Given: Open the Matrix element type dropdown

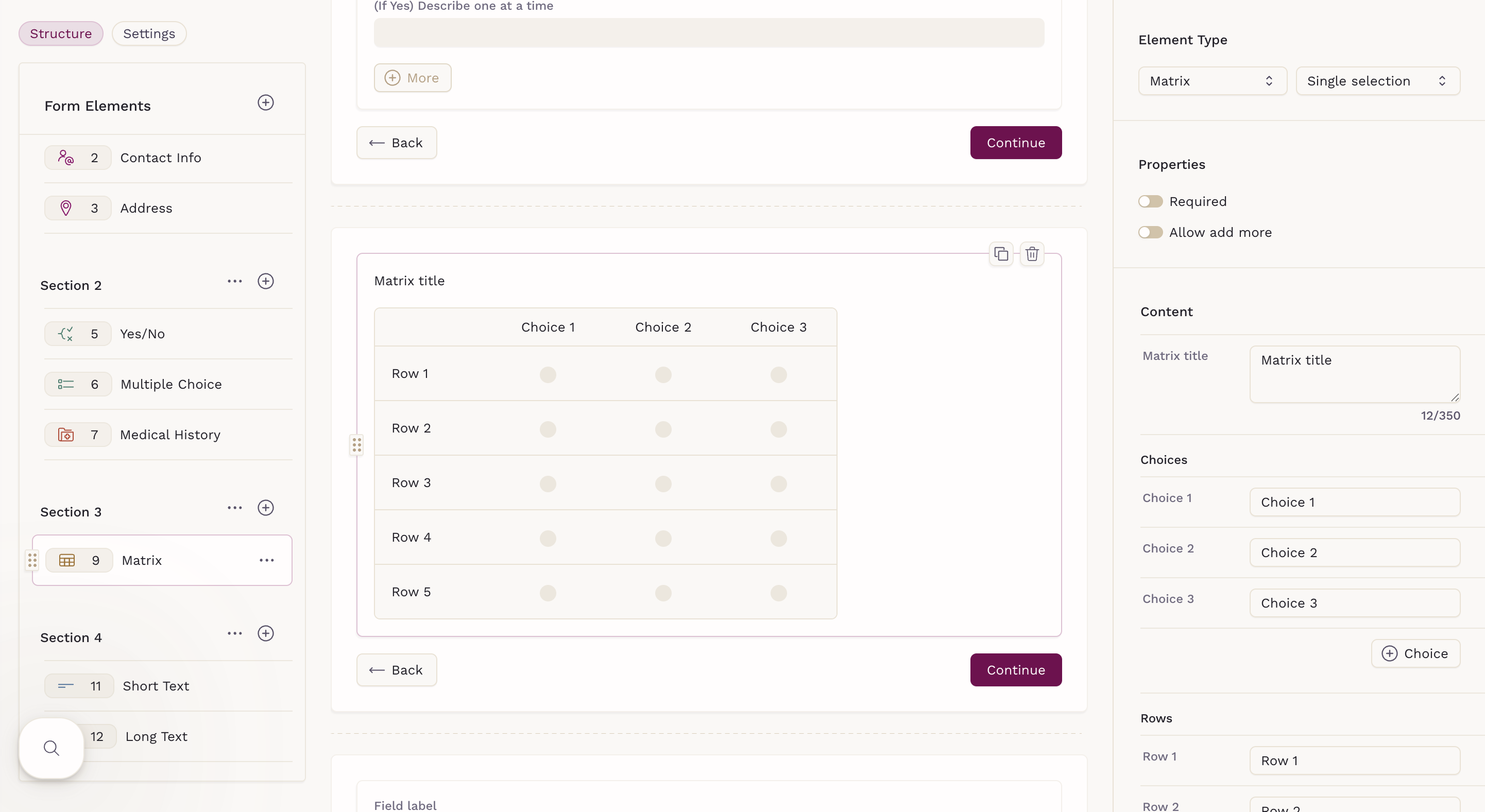Looking at the screenshot, I should pyautogui.click(x=1212, y=81).
